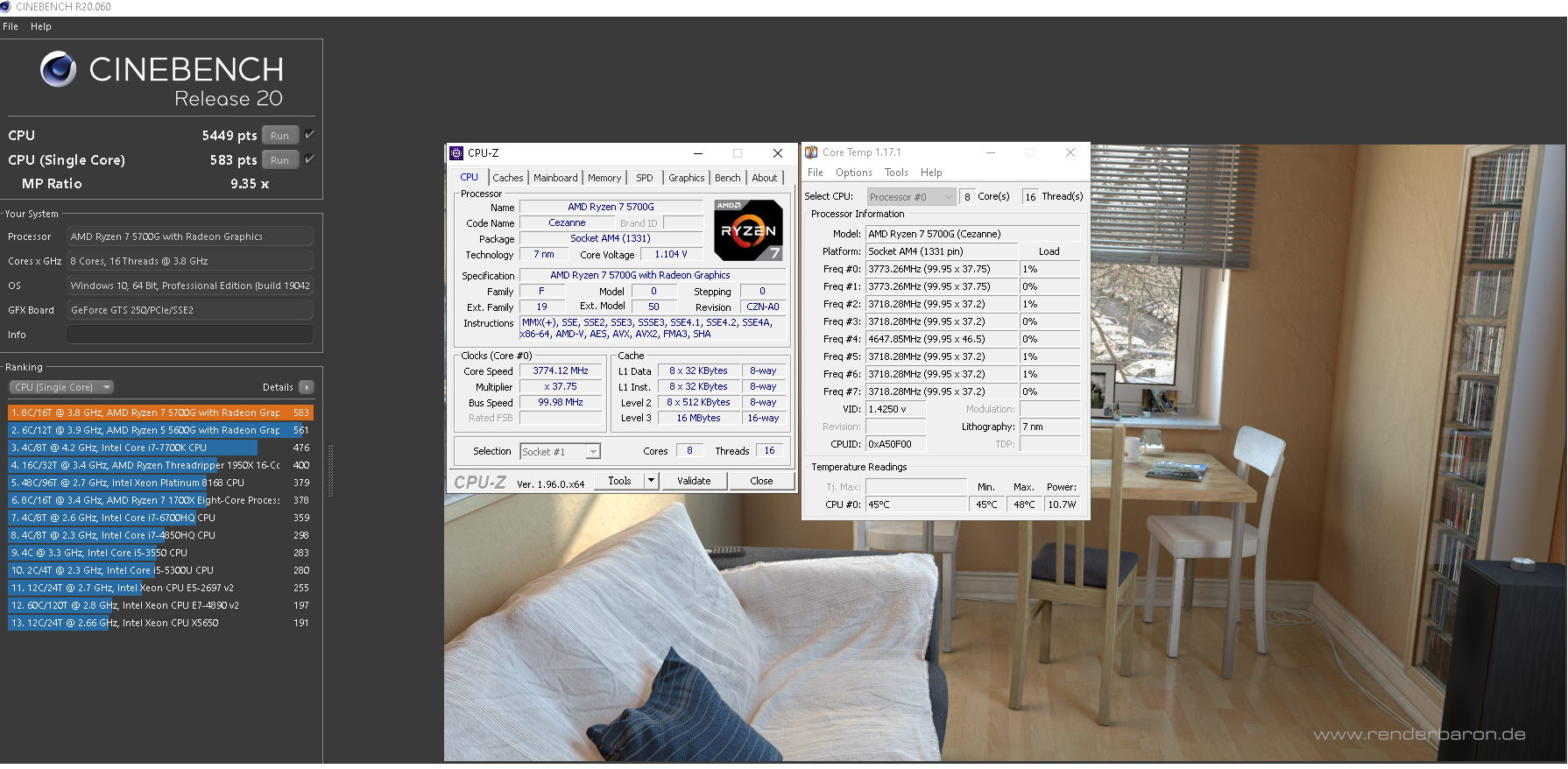Click the CPUID value 0xA50F00
The image size is (1568, 769).
(x=895, y=444)
